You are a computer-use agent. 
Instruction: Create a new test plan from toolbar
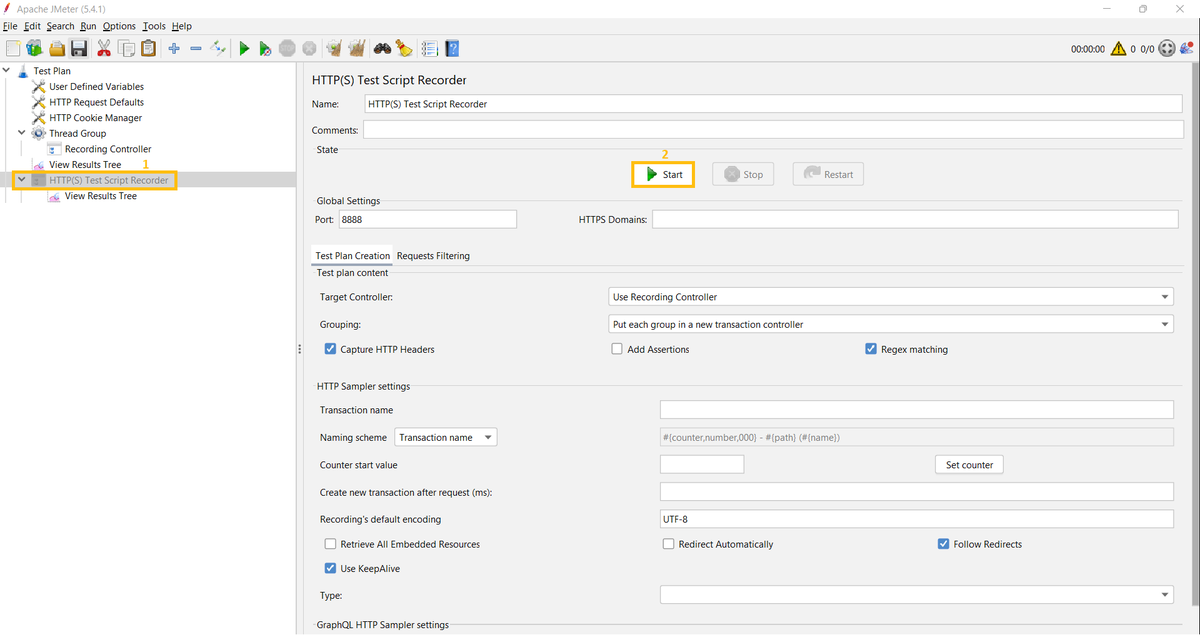12,48
